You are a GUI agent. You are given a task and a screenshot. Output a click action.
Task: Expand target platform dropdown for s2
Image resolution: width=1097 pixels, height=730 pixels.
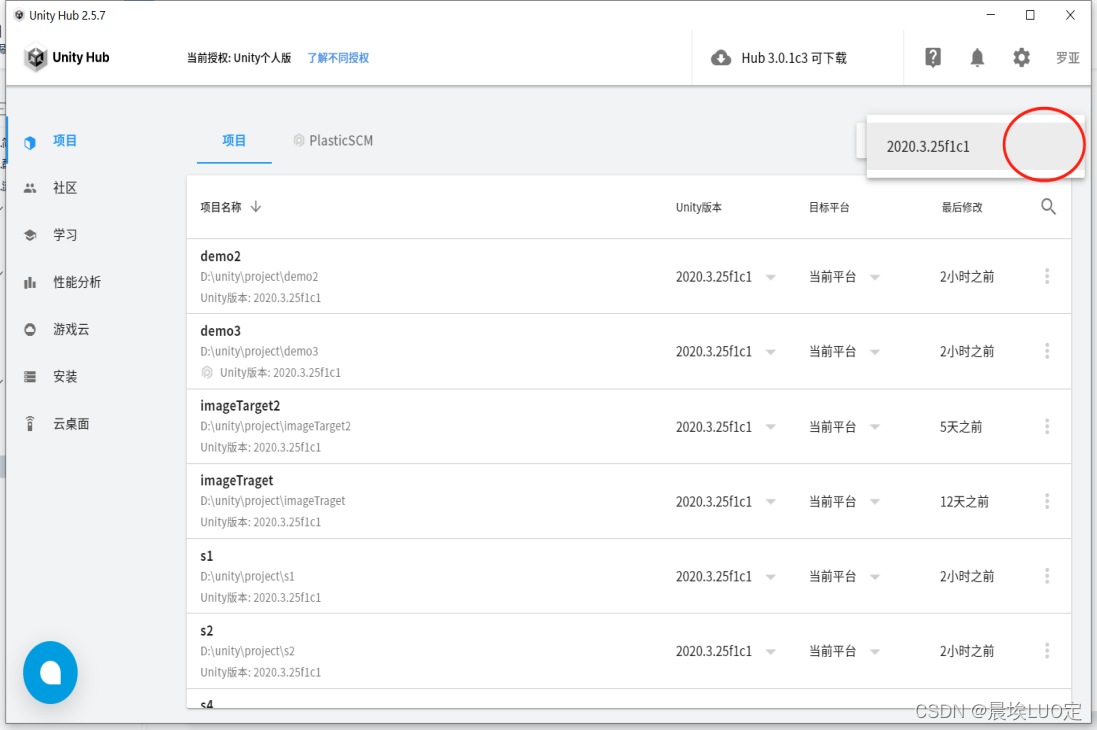click(x=875, y=652)
